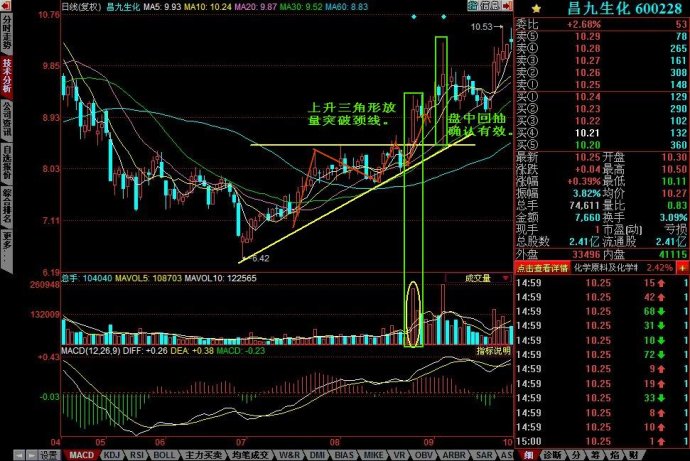Open the 诊断 tab under the trade list
The height and width of the screenshot is (461, 690).
point(551,455)
